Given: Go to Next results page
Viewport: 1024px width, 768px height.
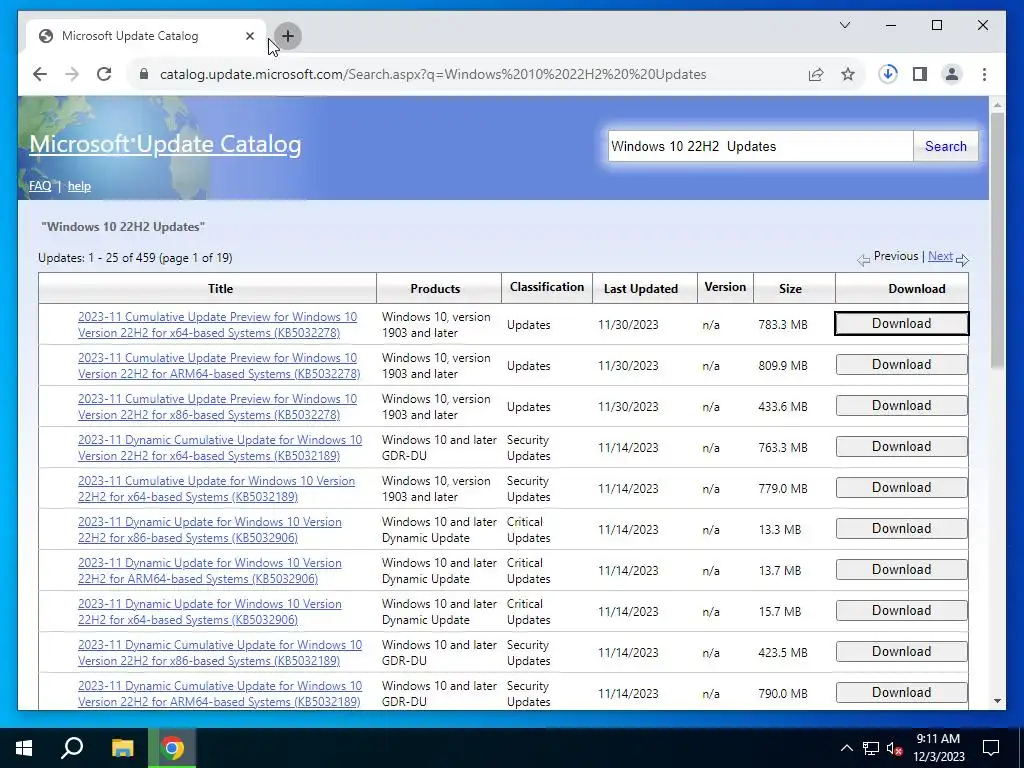Looking at the screenshot, I should point(940,256).
